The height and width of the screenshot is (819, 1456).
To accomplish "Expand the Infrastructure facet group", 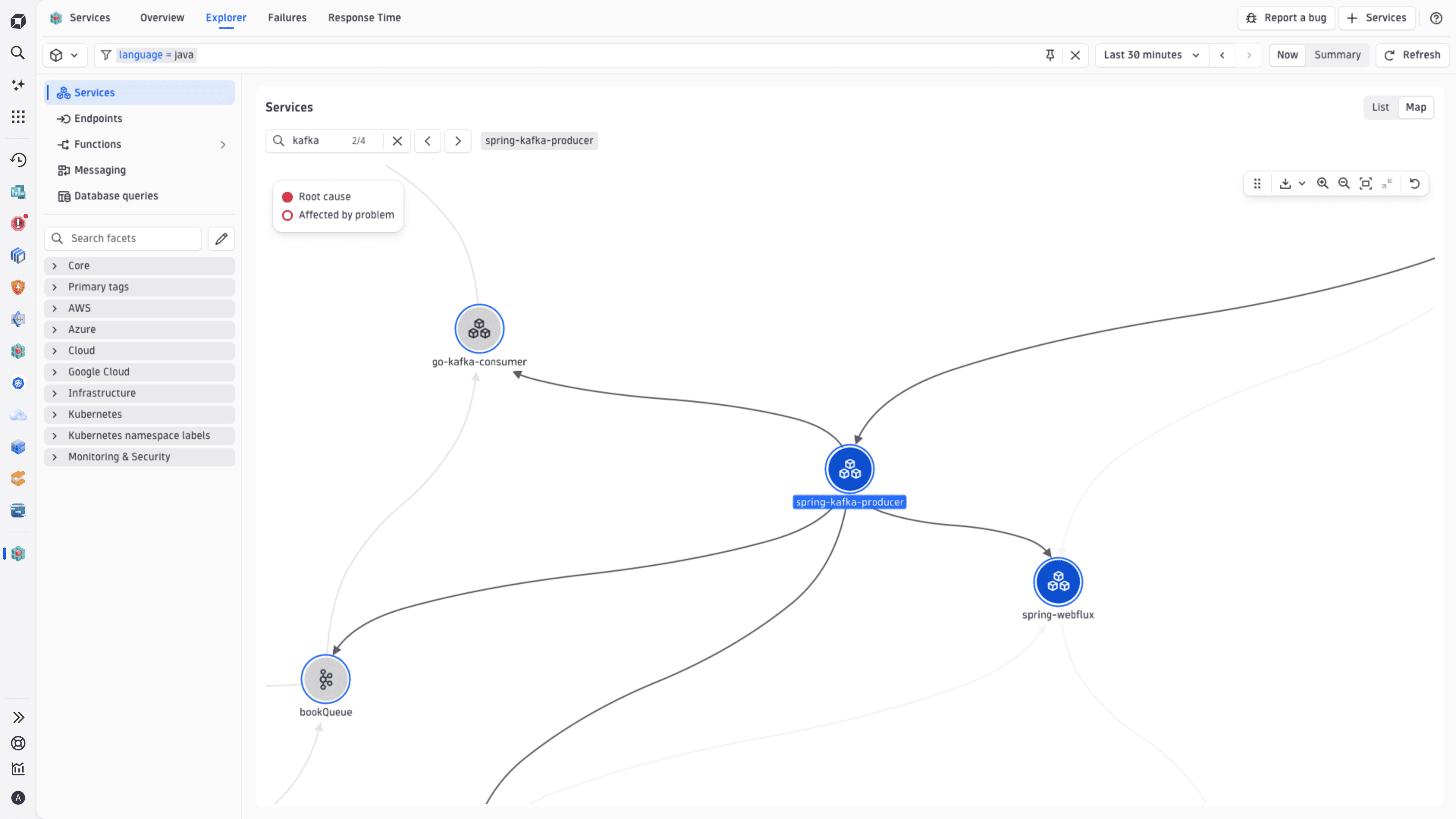I will coord(139,394).
